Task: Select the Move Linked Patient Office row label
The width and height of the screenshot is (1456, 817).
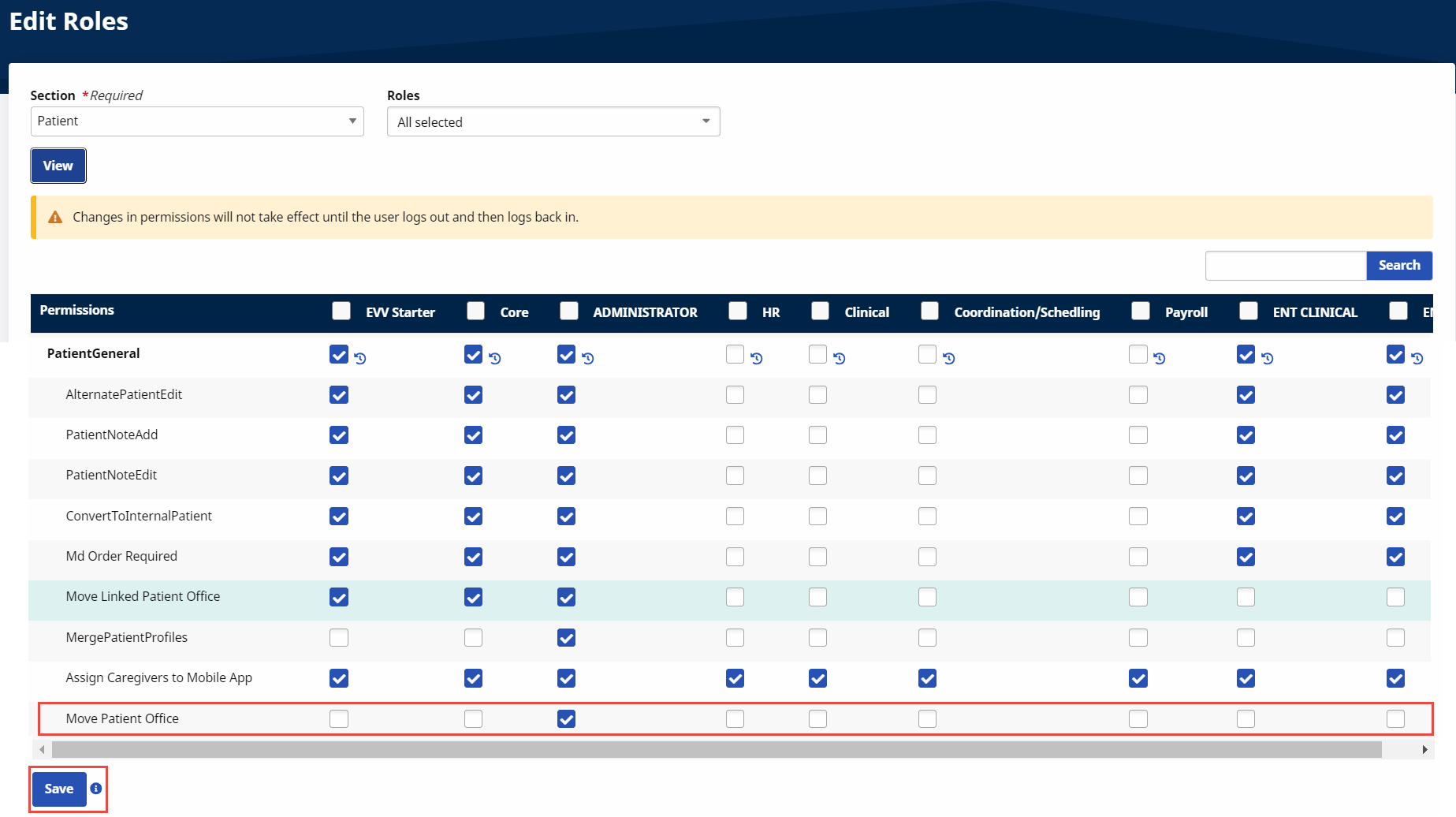Action: pos(143,597)
